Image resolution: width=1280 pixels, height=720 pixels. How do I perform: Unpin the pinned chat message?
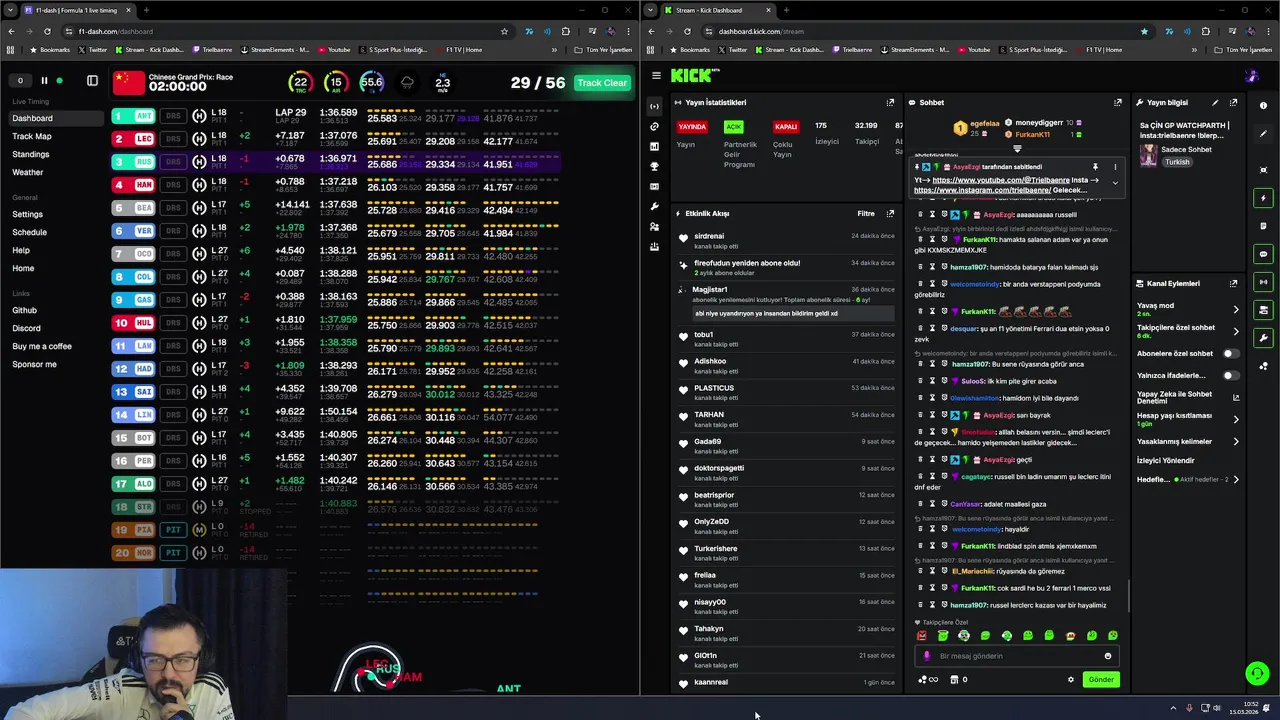click(1095, 167)
